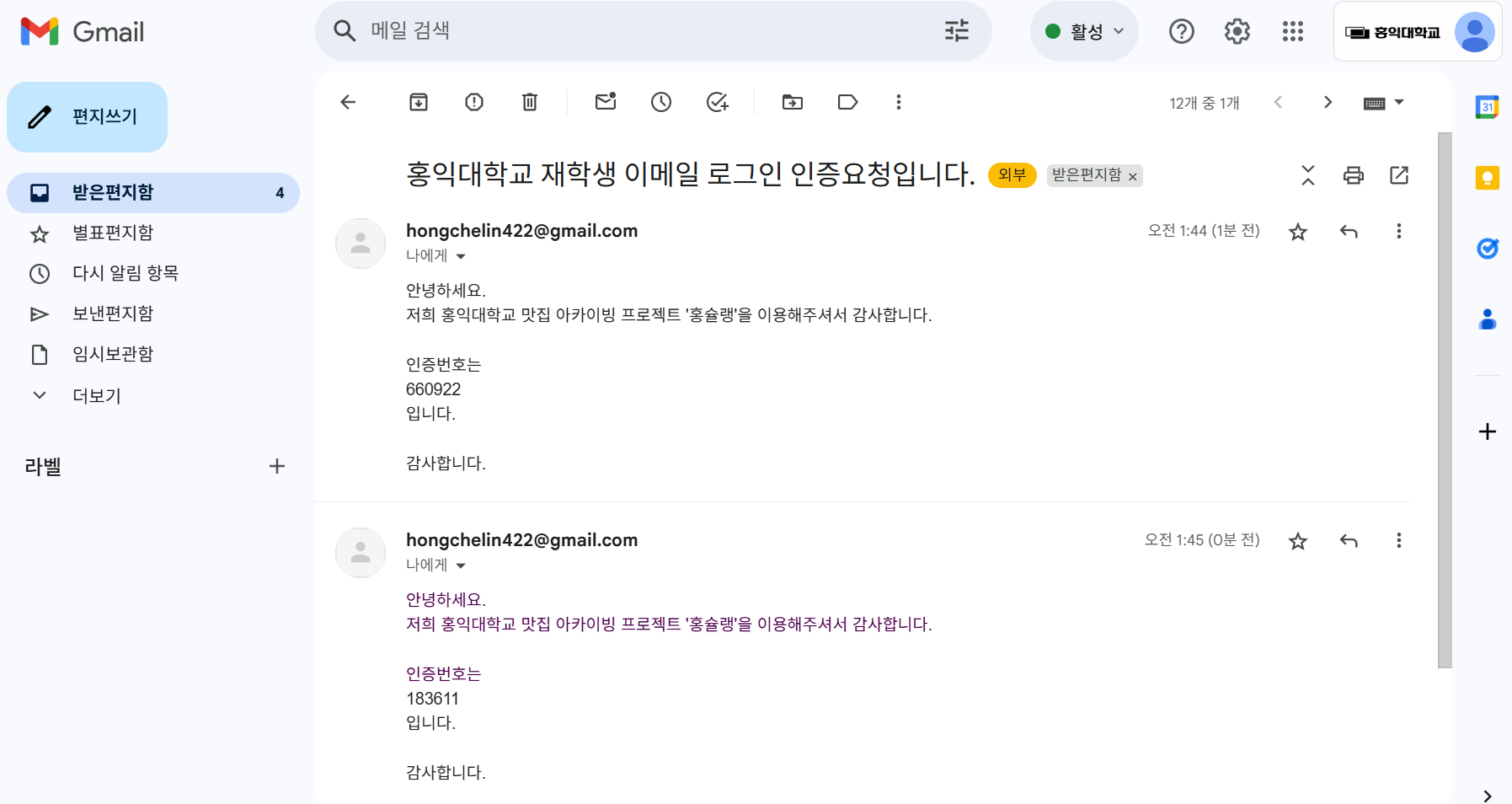Open the account profile avatar
Screen dimensions: 1512x804
coord(1475,32)
